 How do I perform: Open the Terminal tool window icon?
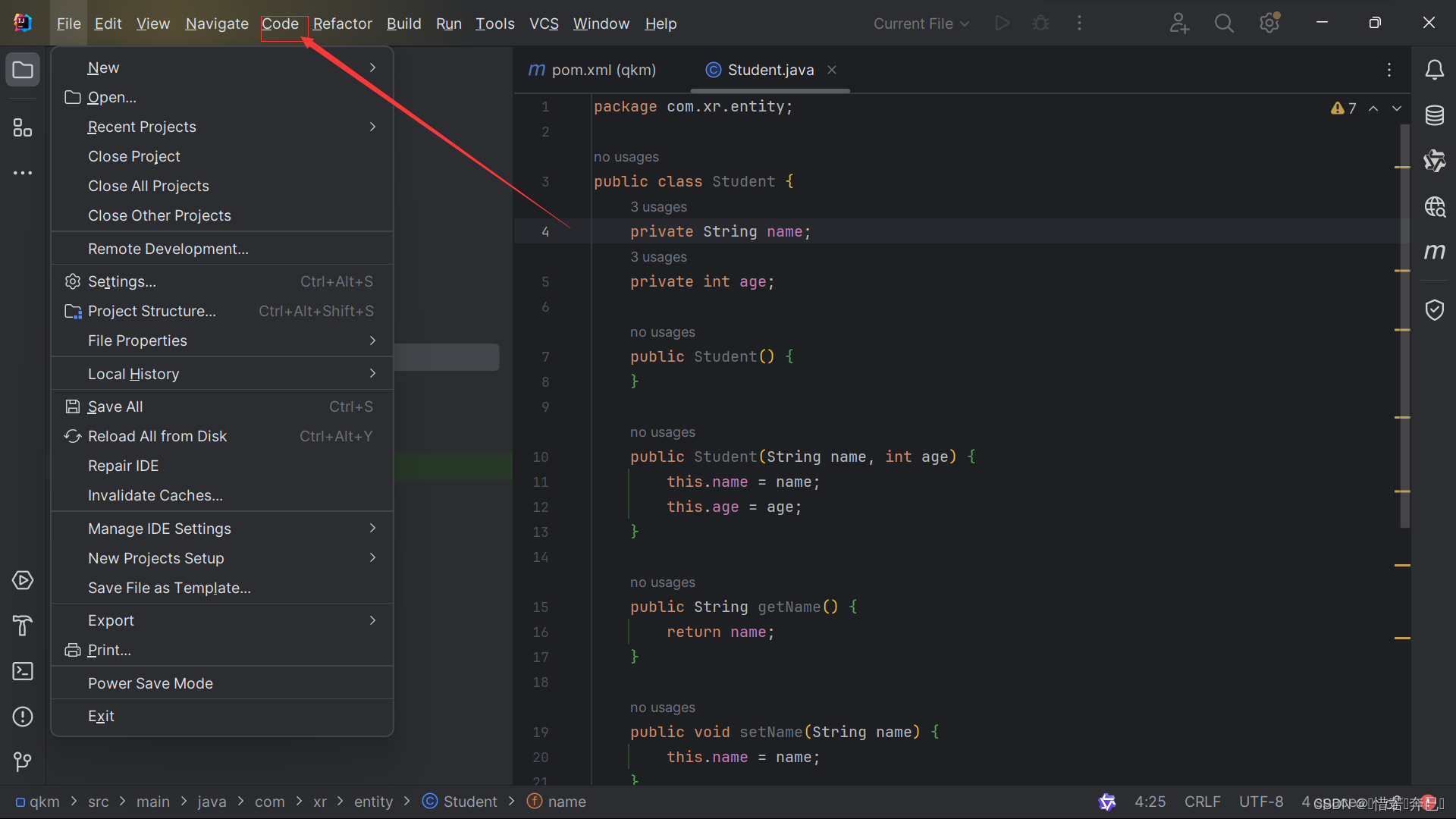[23, 671]
